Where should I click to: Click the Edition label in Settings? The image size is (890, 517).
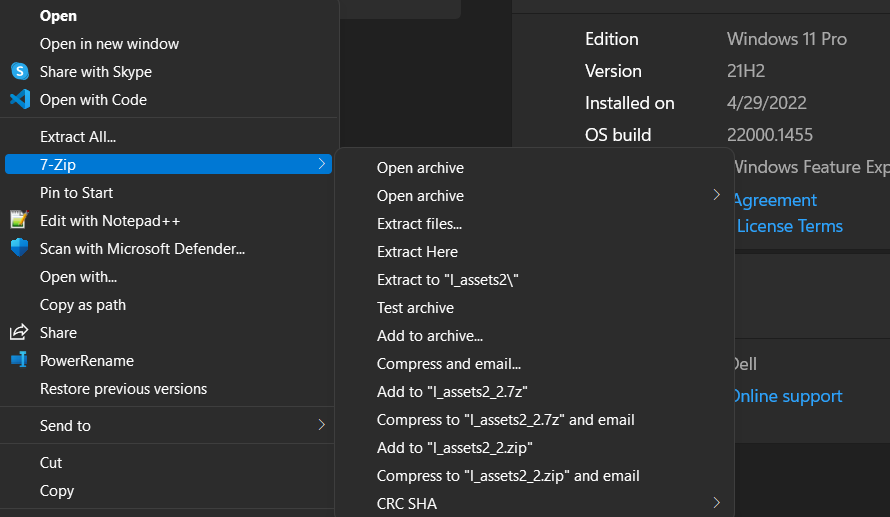(612, 39)
